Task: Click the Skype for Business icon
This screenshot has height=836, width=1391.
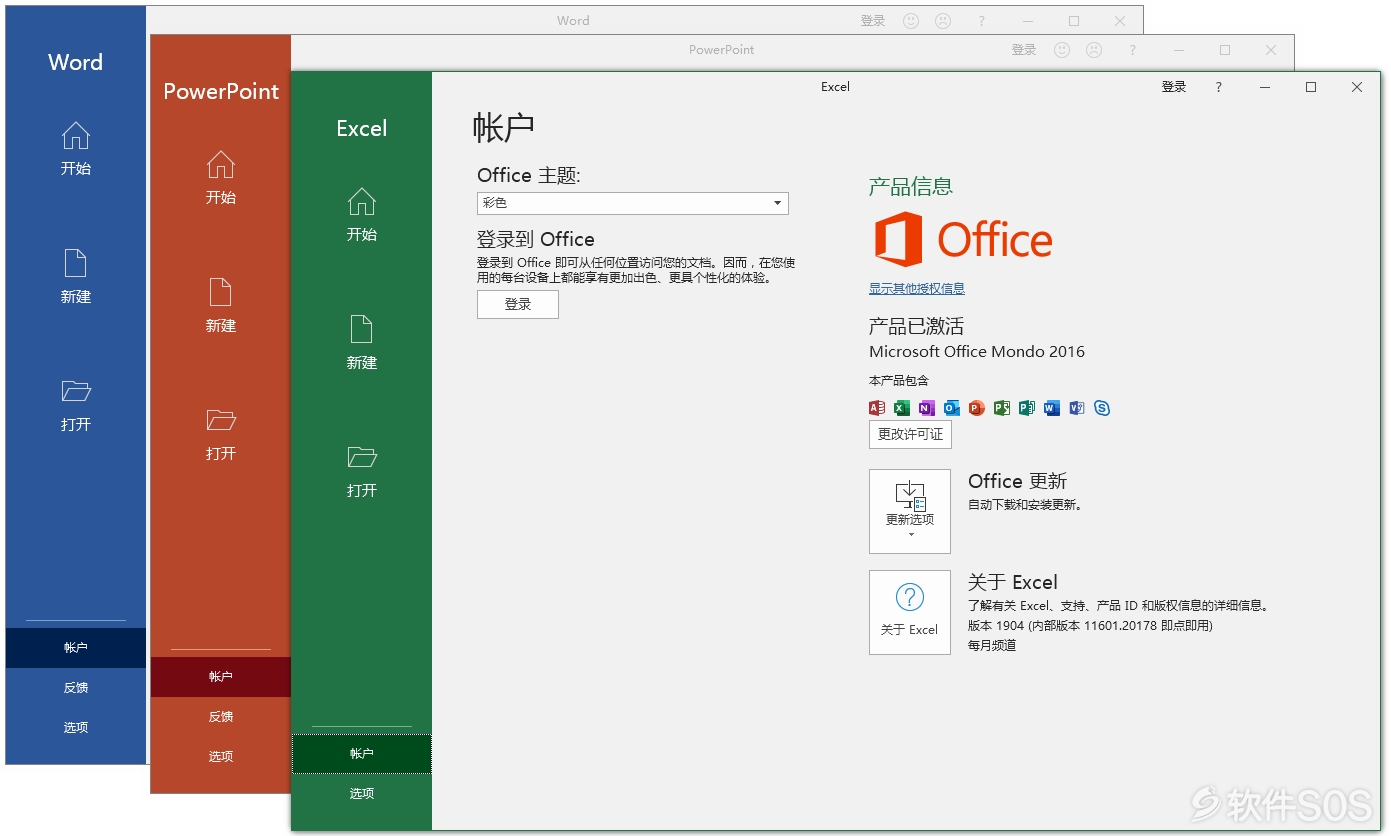Action: tap(1102, 408)
